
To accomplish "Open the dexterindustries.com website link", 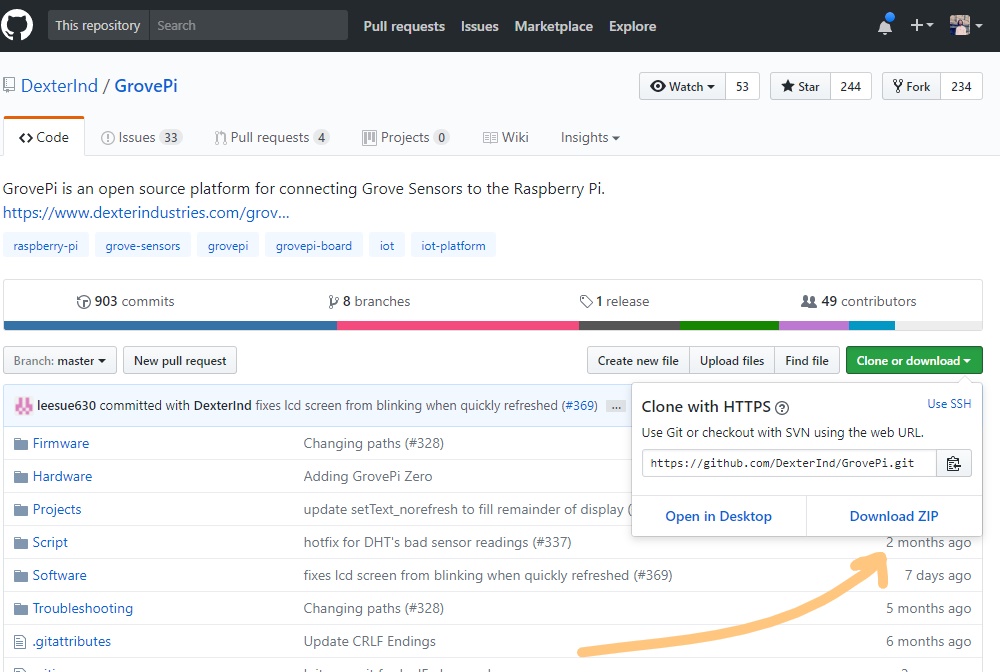I will (146, 212).
